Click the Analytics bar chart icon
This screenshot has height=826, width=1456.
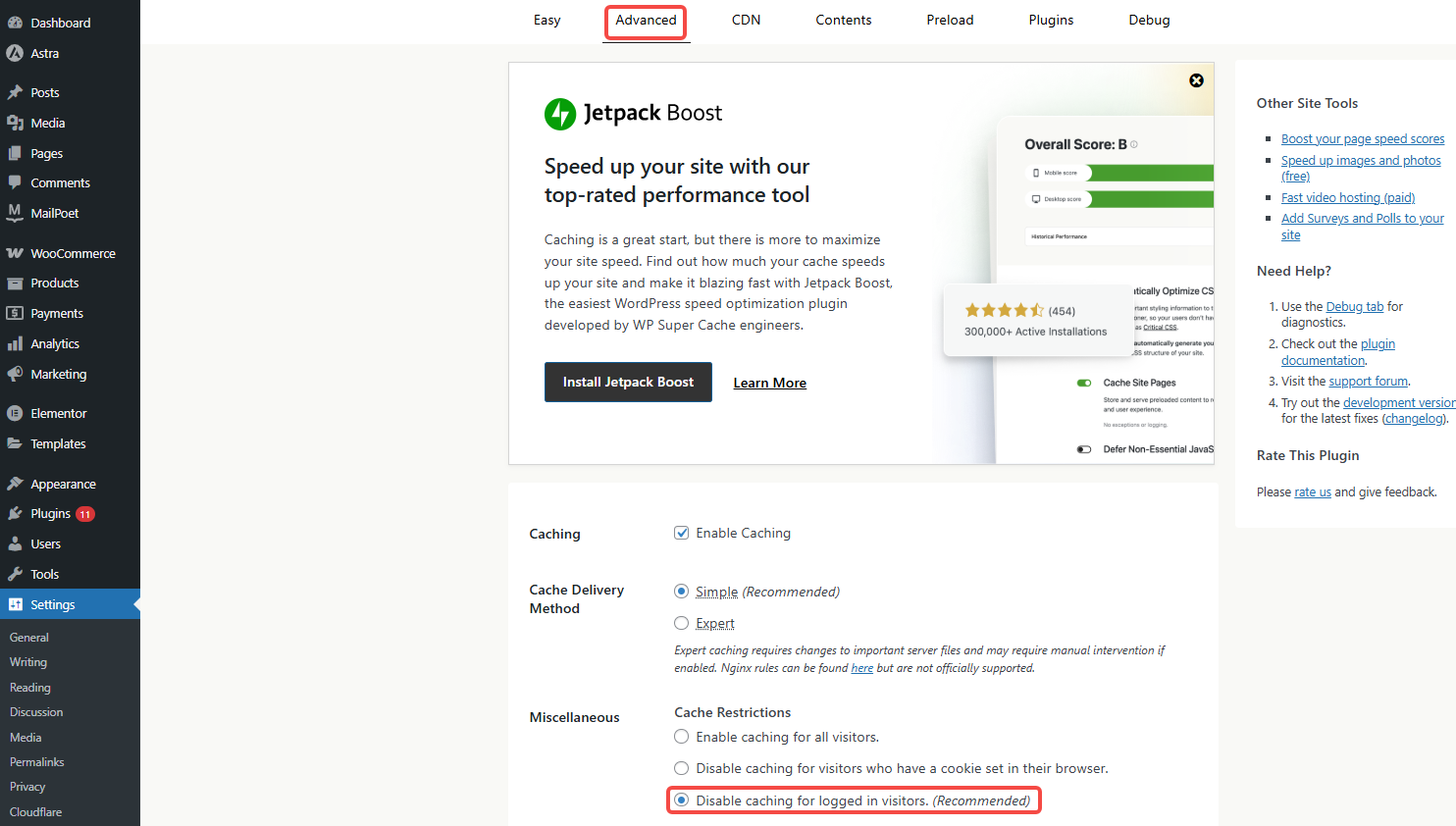15,344
